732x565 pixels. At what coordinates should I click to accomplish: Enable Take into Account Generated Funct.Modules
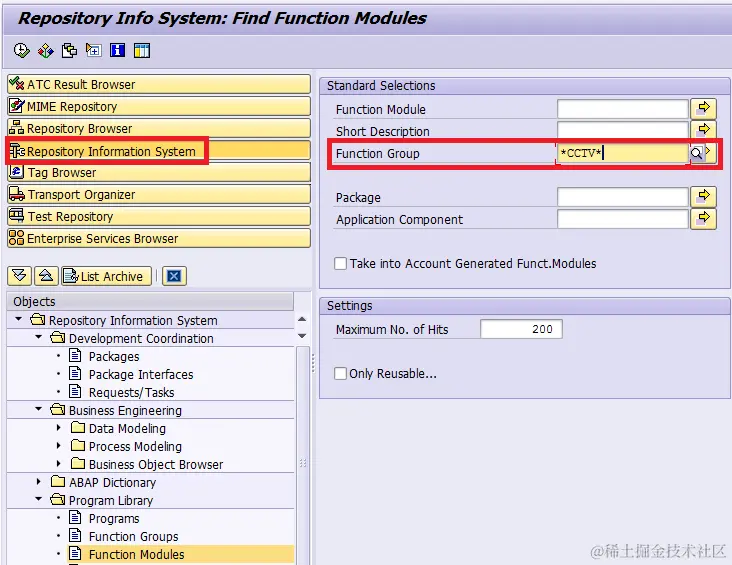tap(340, 263)
